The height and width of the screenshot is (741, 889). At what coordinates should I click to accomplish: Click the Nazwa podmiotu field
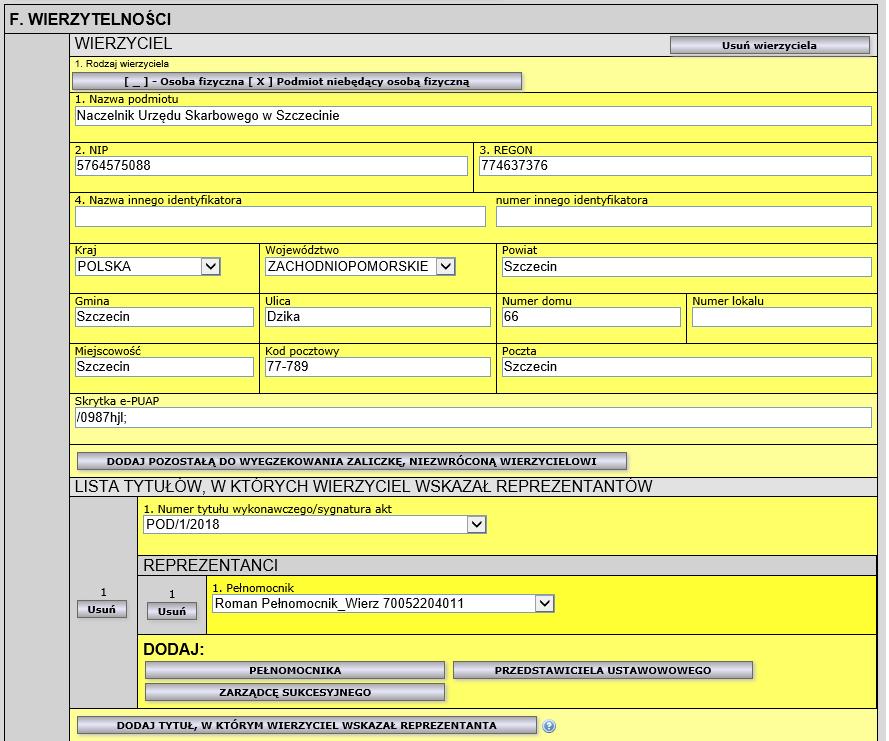(473, 116)
